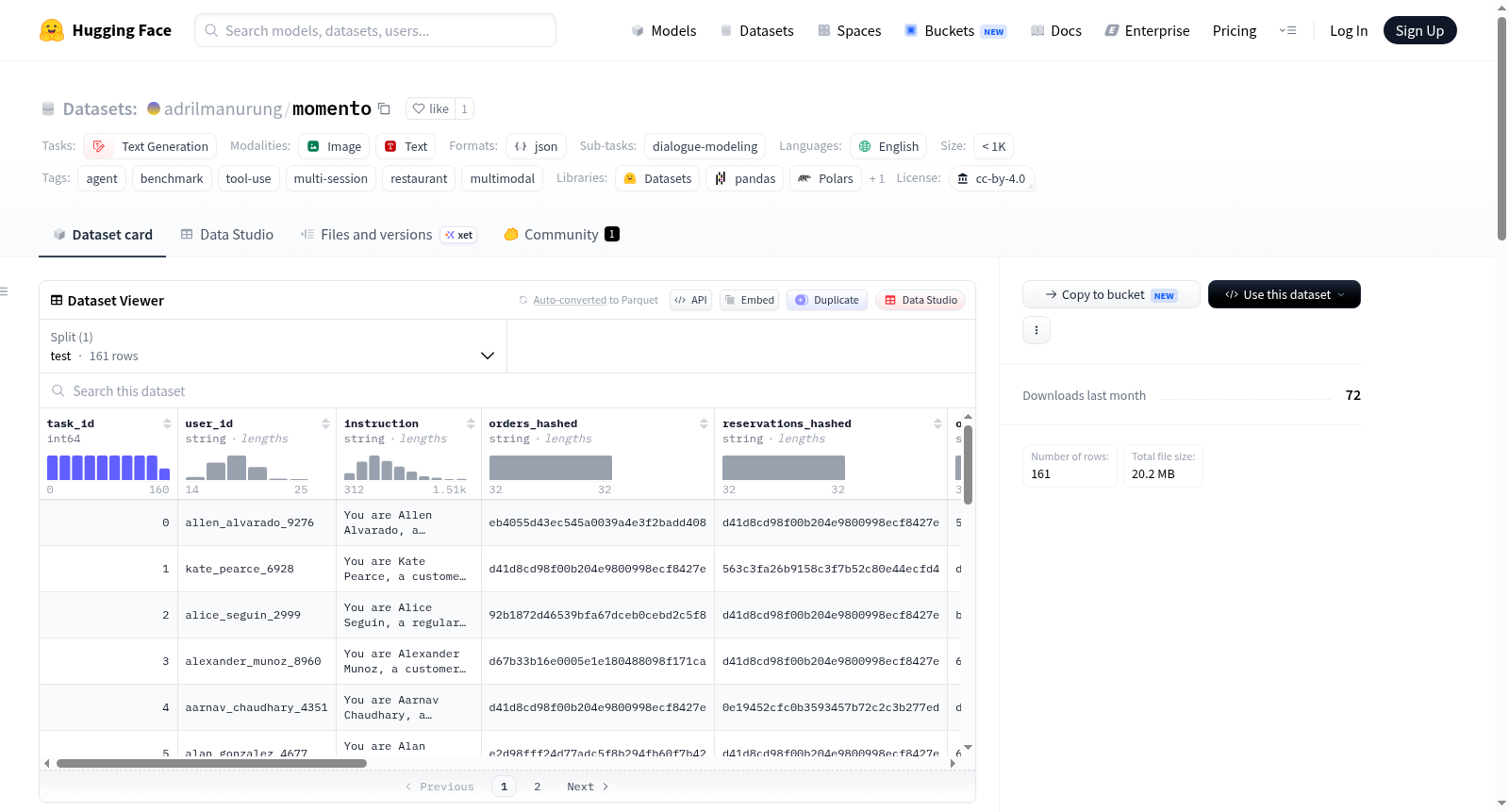Click the instruction lengths histogram
This screenshot has width=1509, height=812.
coord(406,468)
